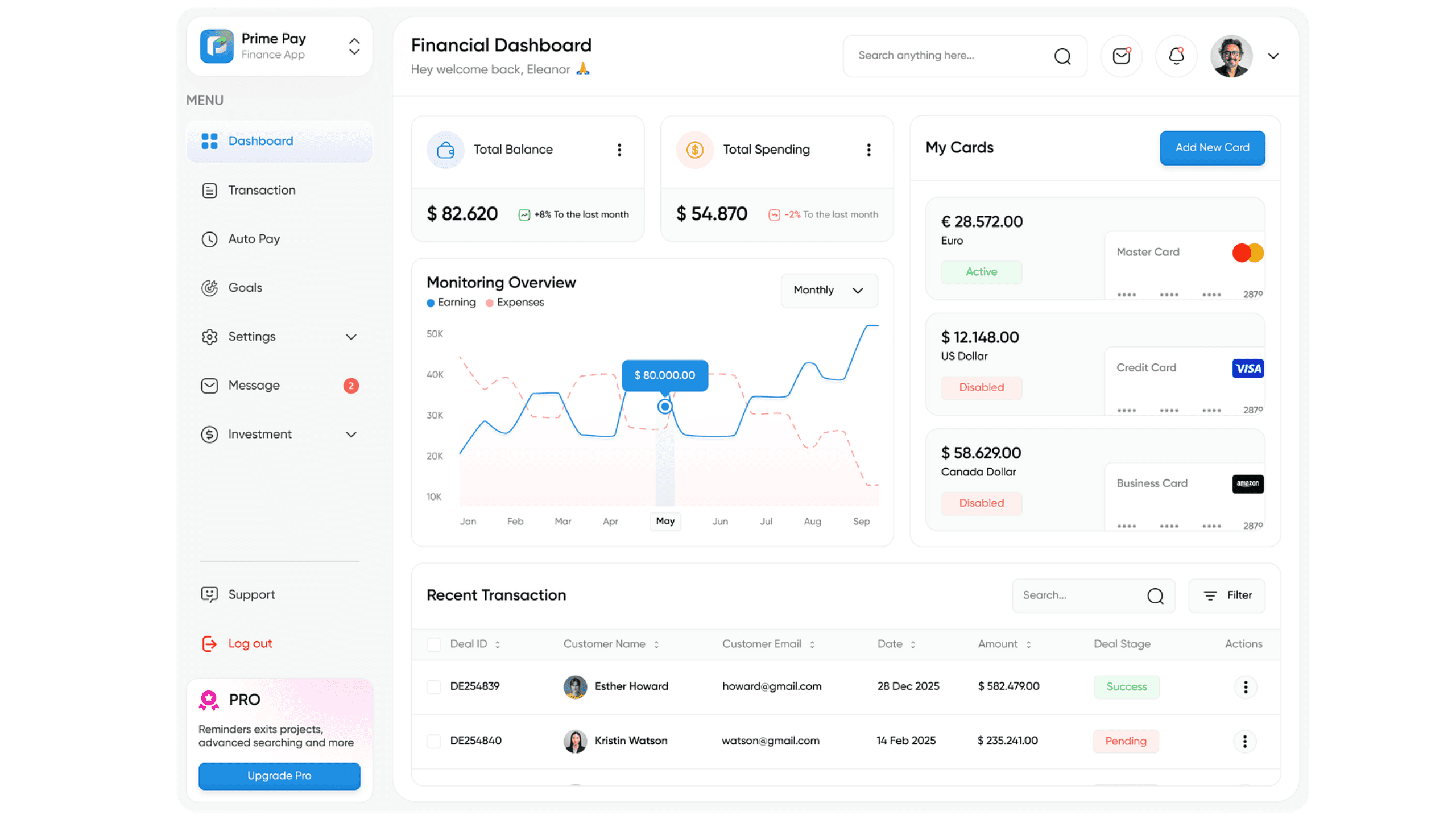
Task: Open Total Balance three-dot options
Action: [619, 150]
